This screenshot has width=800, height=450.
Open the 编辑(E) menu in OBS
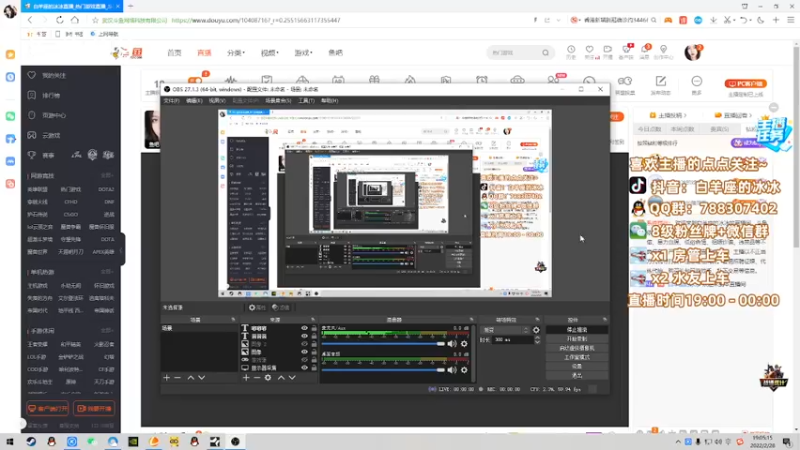(x=194, y=101)
